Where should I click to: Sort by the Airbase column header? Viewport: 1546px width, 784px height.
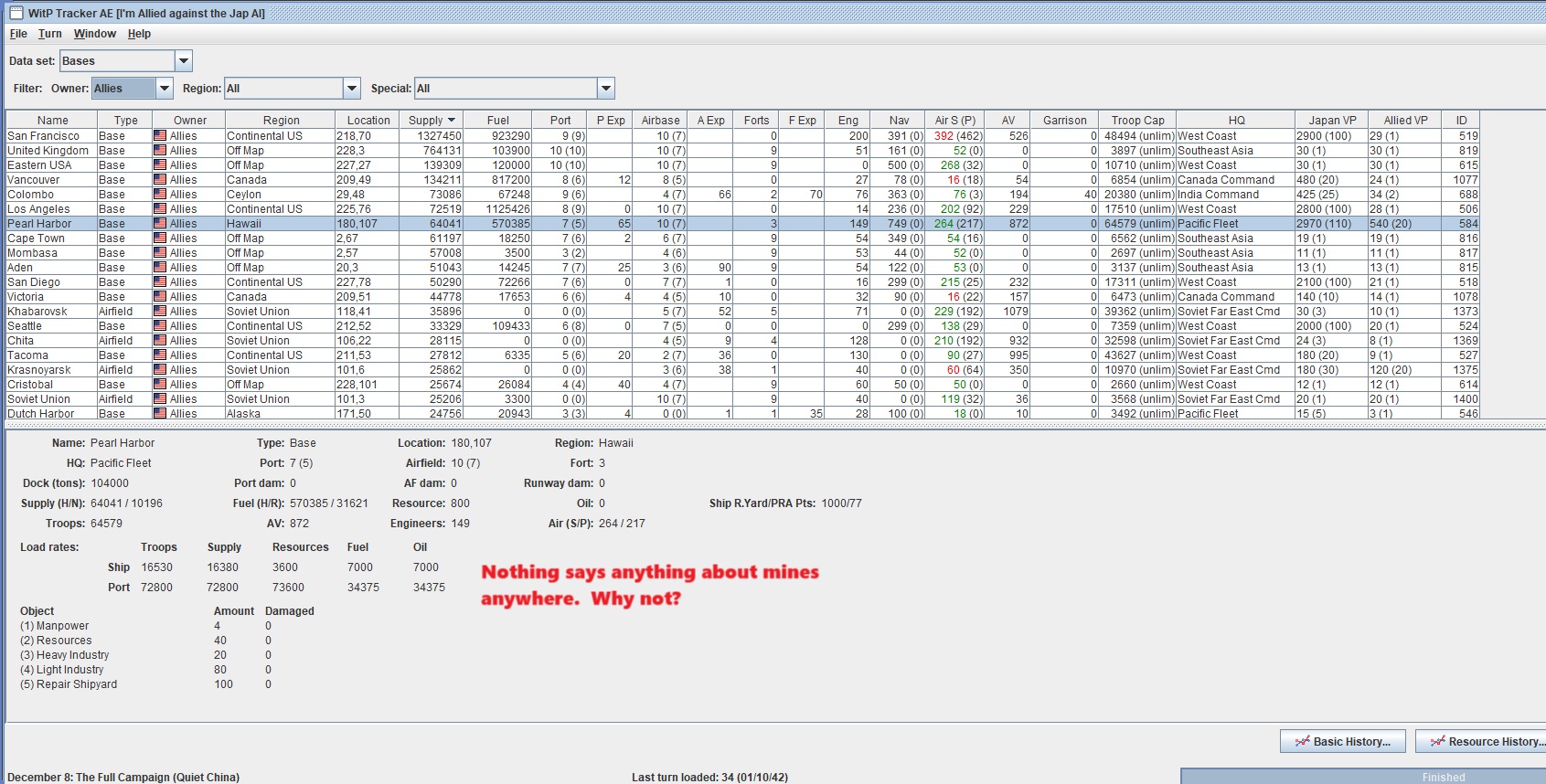(660, 121)
